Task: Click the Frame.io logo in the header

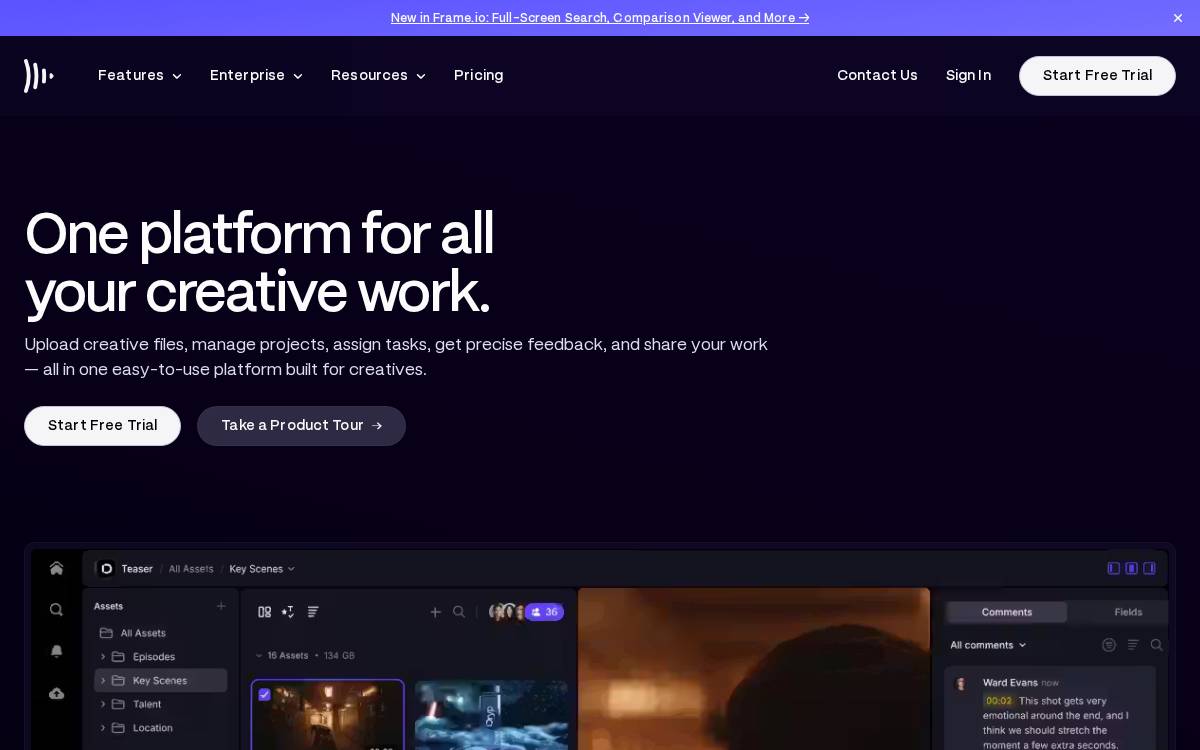Action: (39, 76)
